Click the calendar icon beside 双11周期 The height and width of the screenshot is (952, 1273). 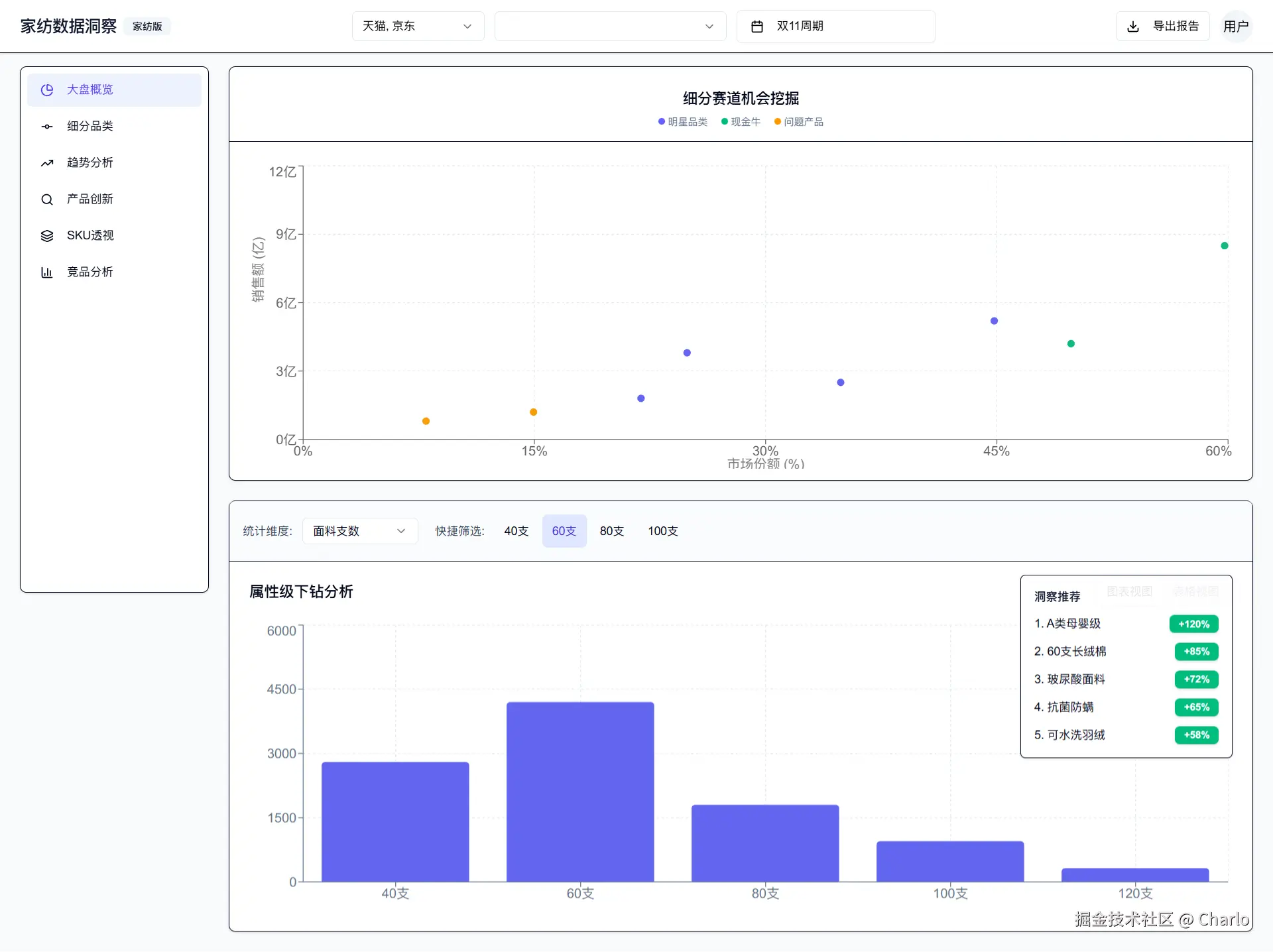[757, 27]
